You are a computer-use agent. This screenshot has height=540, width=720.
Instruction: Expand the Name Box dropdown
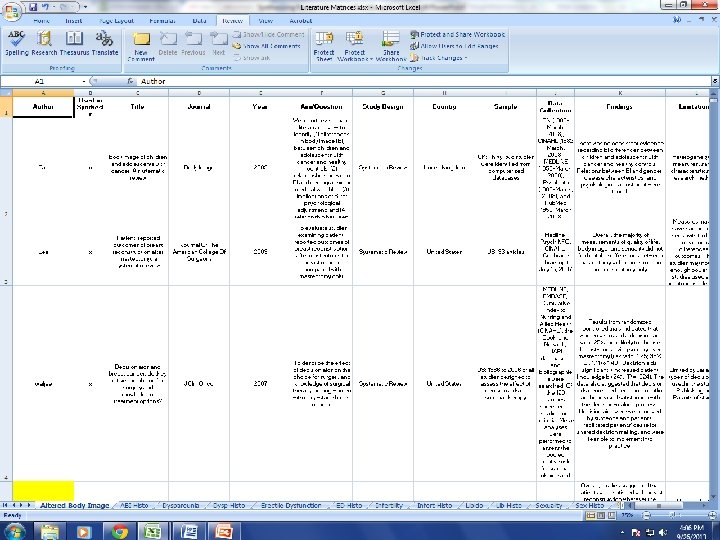pyautogui.click(x=84, y=81)
